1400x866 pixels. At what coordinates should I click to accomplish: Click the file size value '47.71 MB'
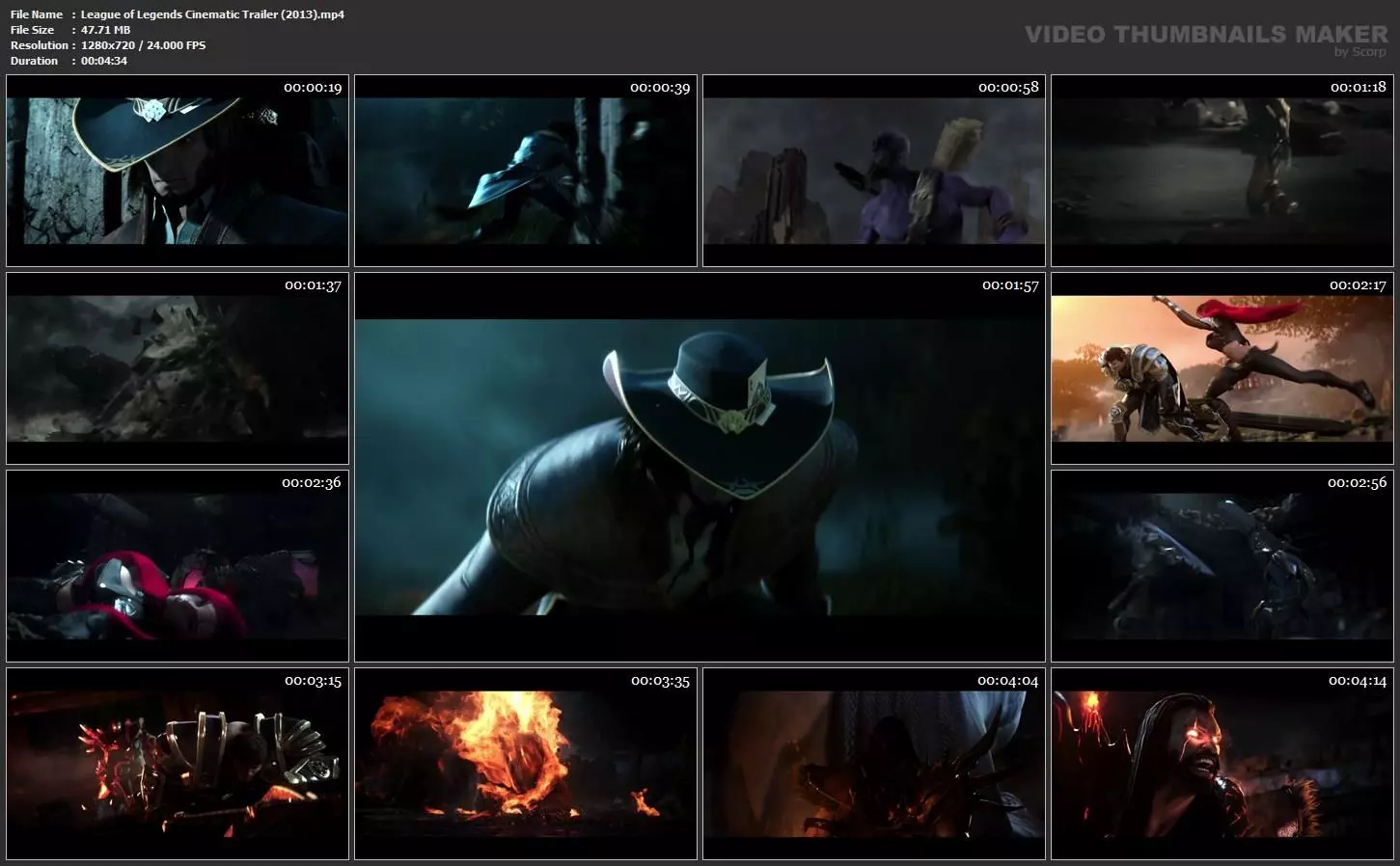(x=105, y=30)
